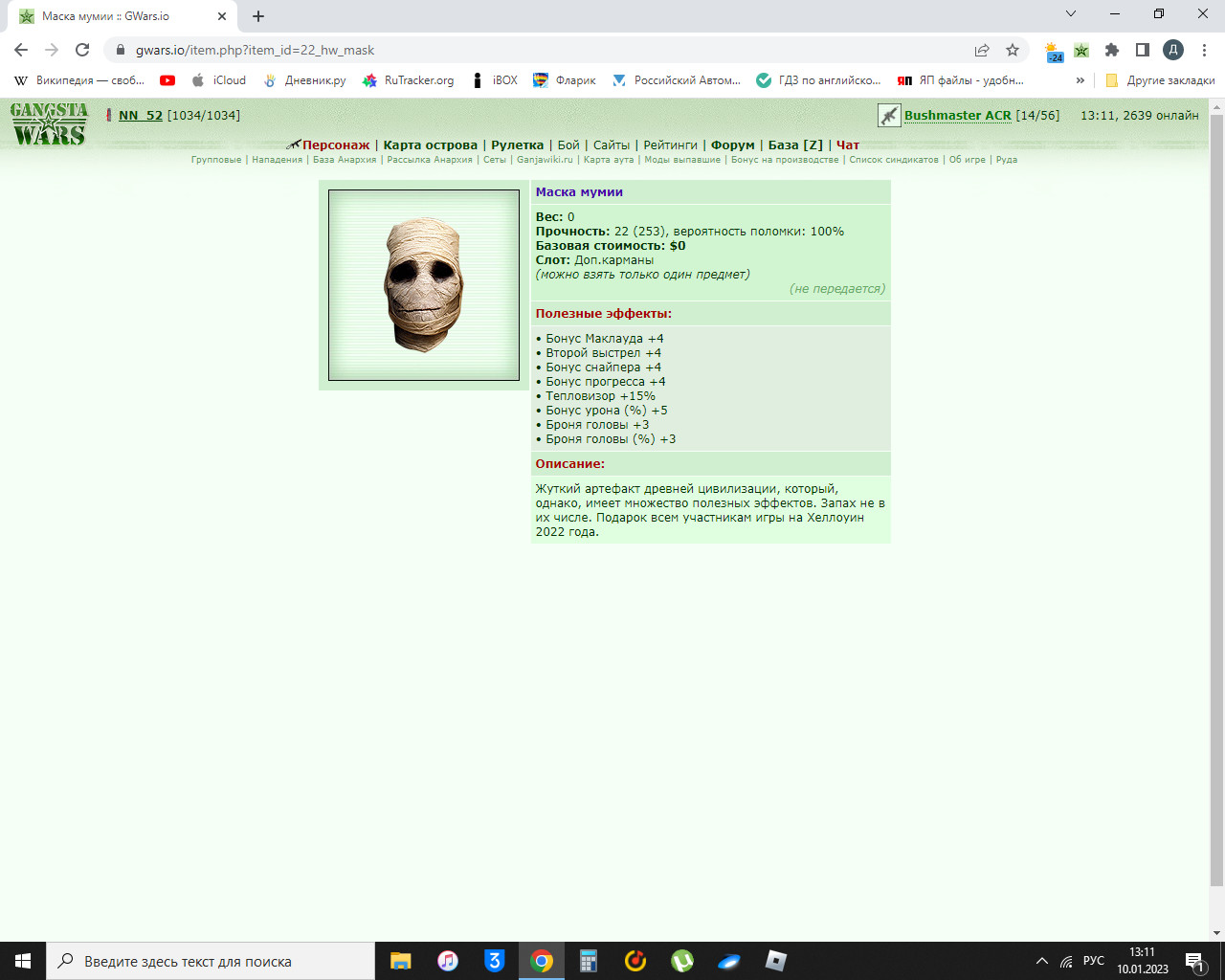Close the Маска мумии tab

tap(222, 16)
